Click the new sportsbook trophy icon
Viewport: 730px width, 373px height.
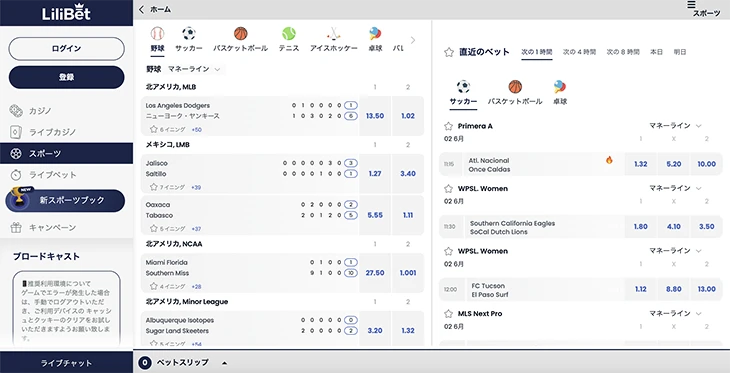[x=19, y=197]
